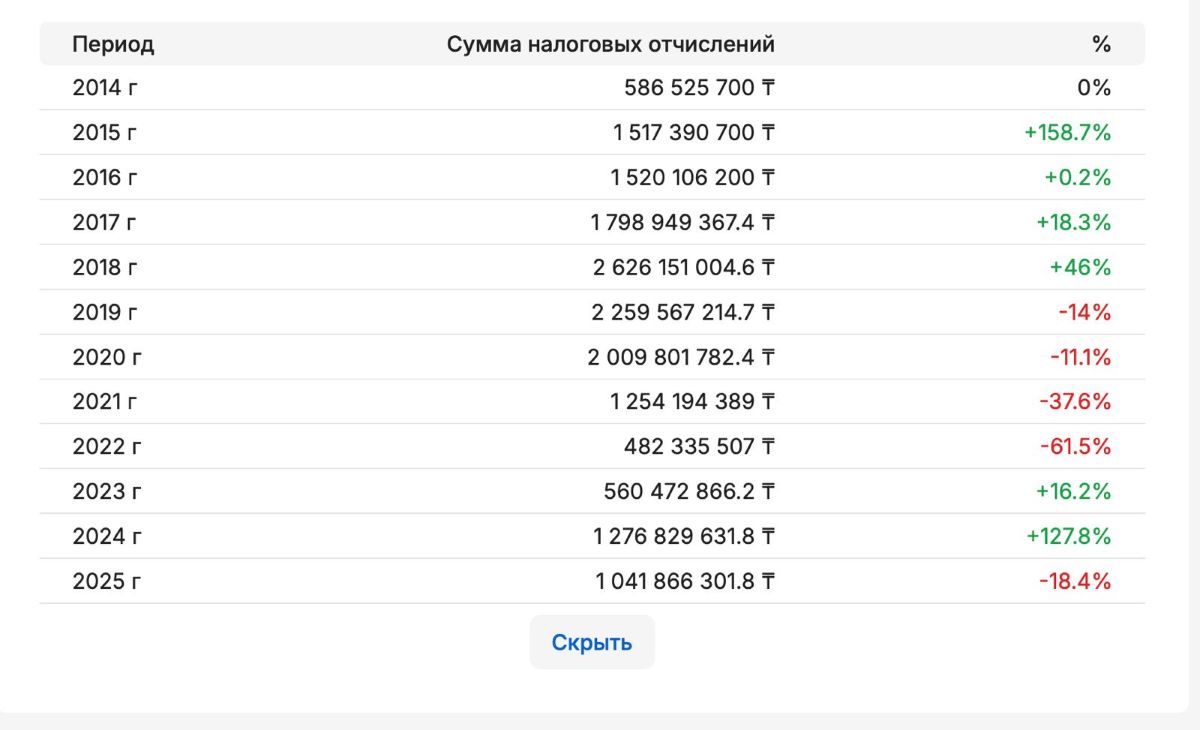
Task: Select the 2014 г row
Action: click(105, 88)
